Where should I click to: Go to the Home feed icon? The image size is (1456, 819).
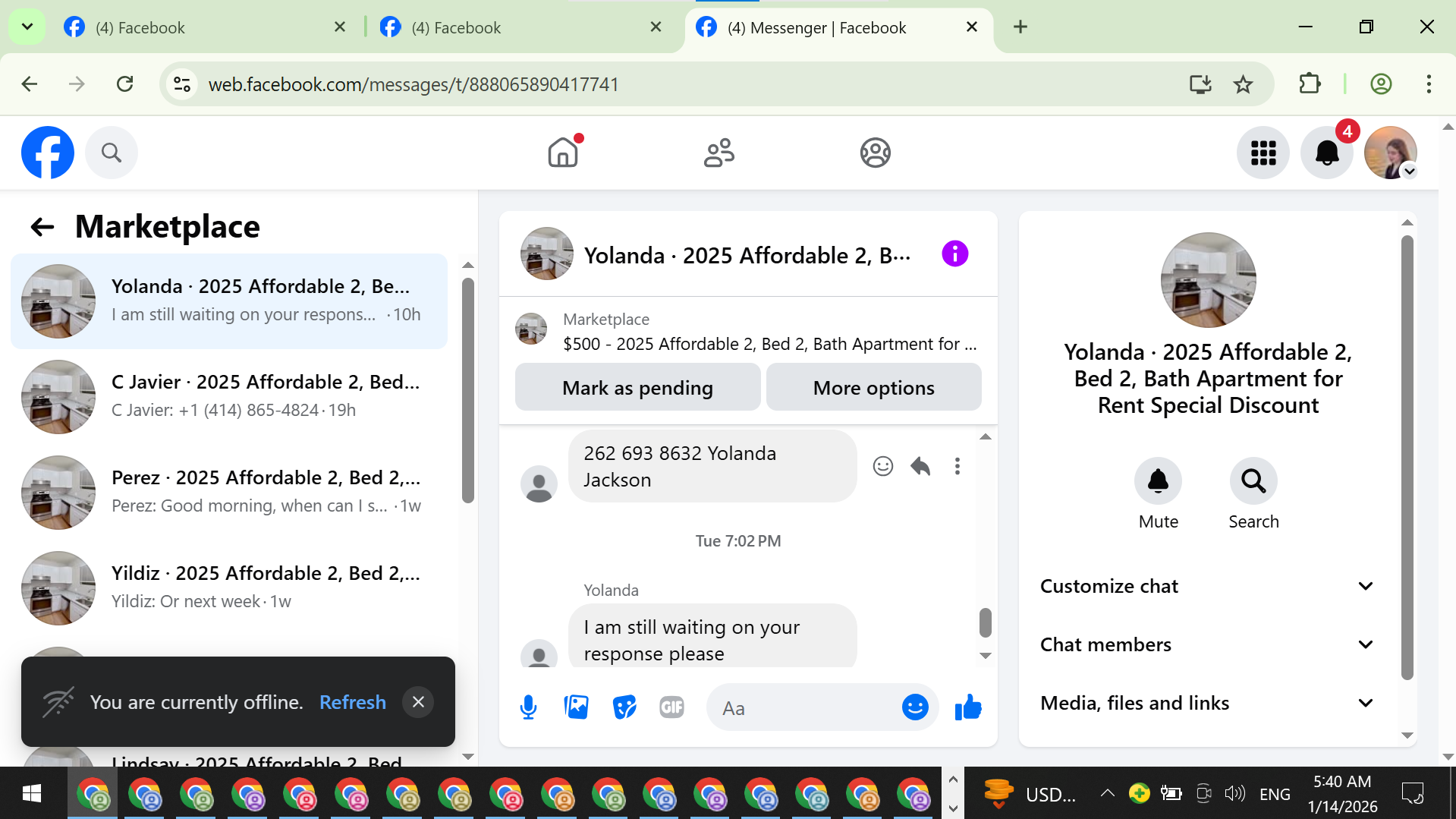563,153
